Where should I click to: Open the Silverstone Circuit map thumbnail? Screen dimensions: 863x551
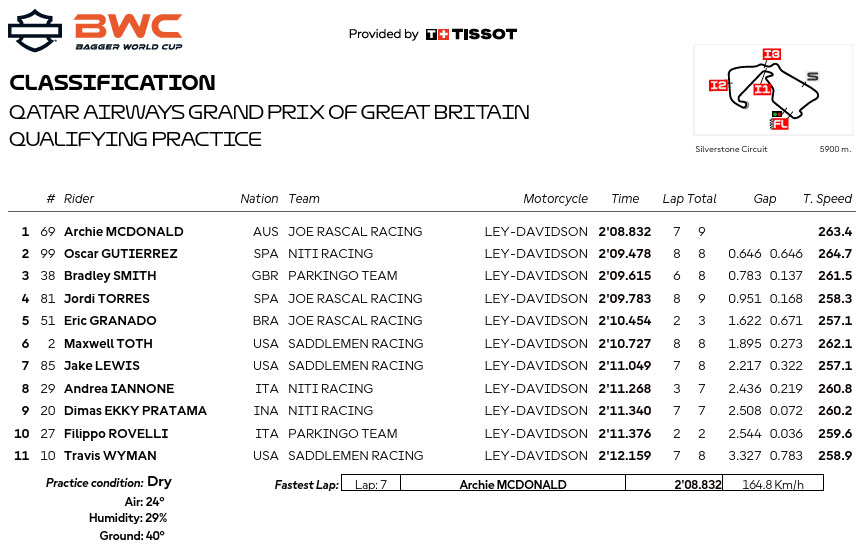coord(773,90)
